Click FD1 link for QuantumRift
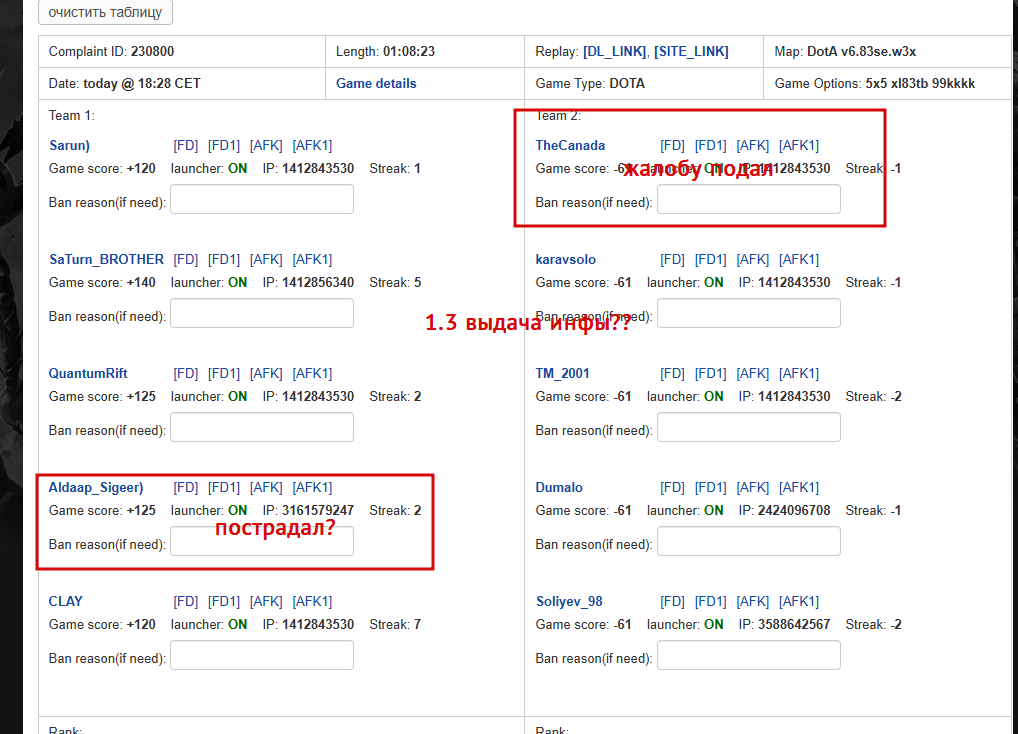Viewport: 1018px width, 734px height. 224,374
